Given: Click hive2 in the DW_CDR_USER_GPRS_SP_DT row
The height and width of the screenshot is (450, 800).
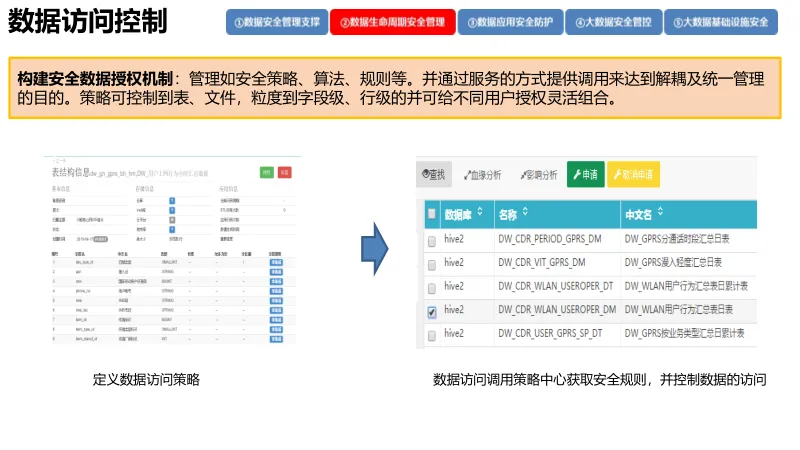Looking at the screenshot, I should [x=454, y=333].
